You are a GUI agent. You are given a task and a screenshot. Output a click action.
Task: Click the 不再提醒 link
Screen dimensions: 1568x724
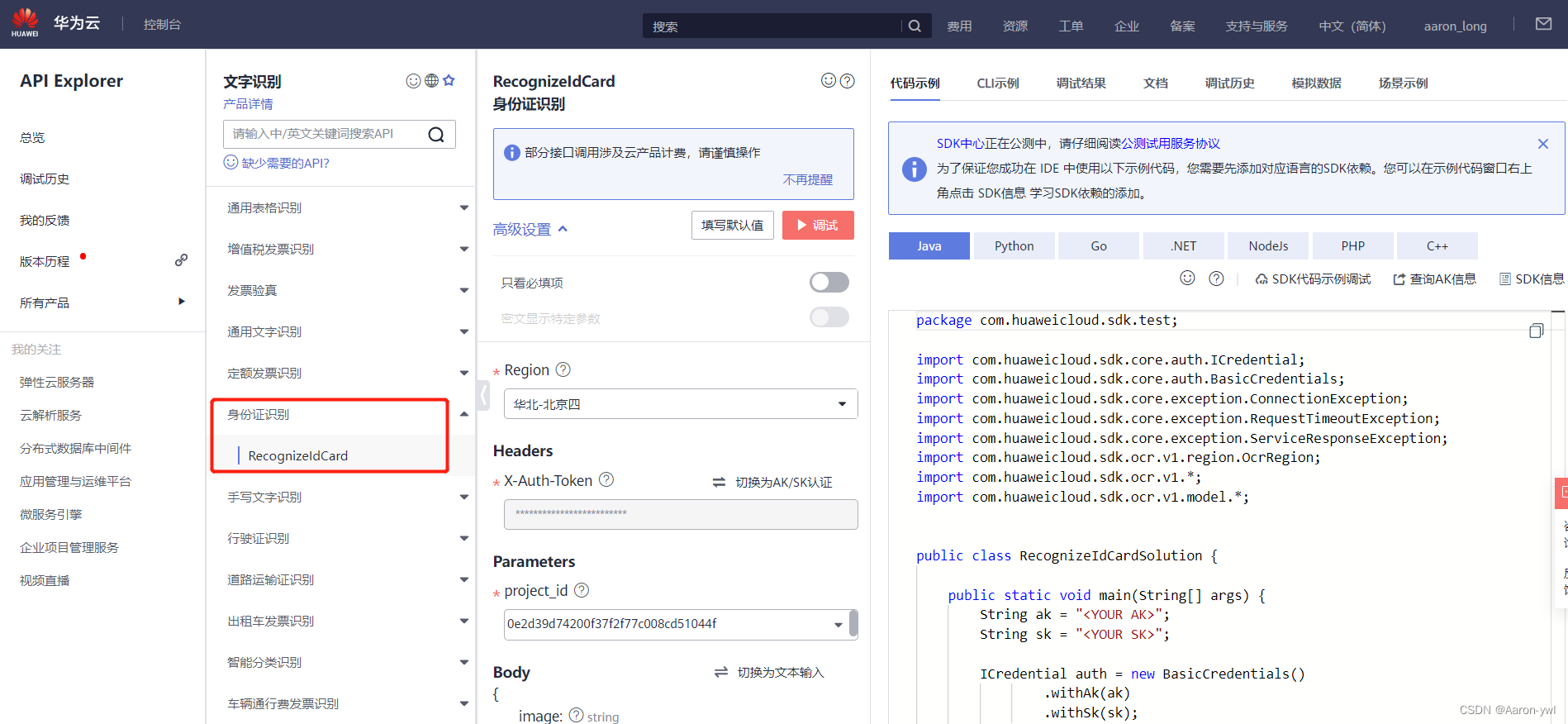(x=807, y=179)
